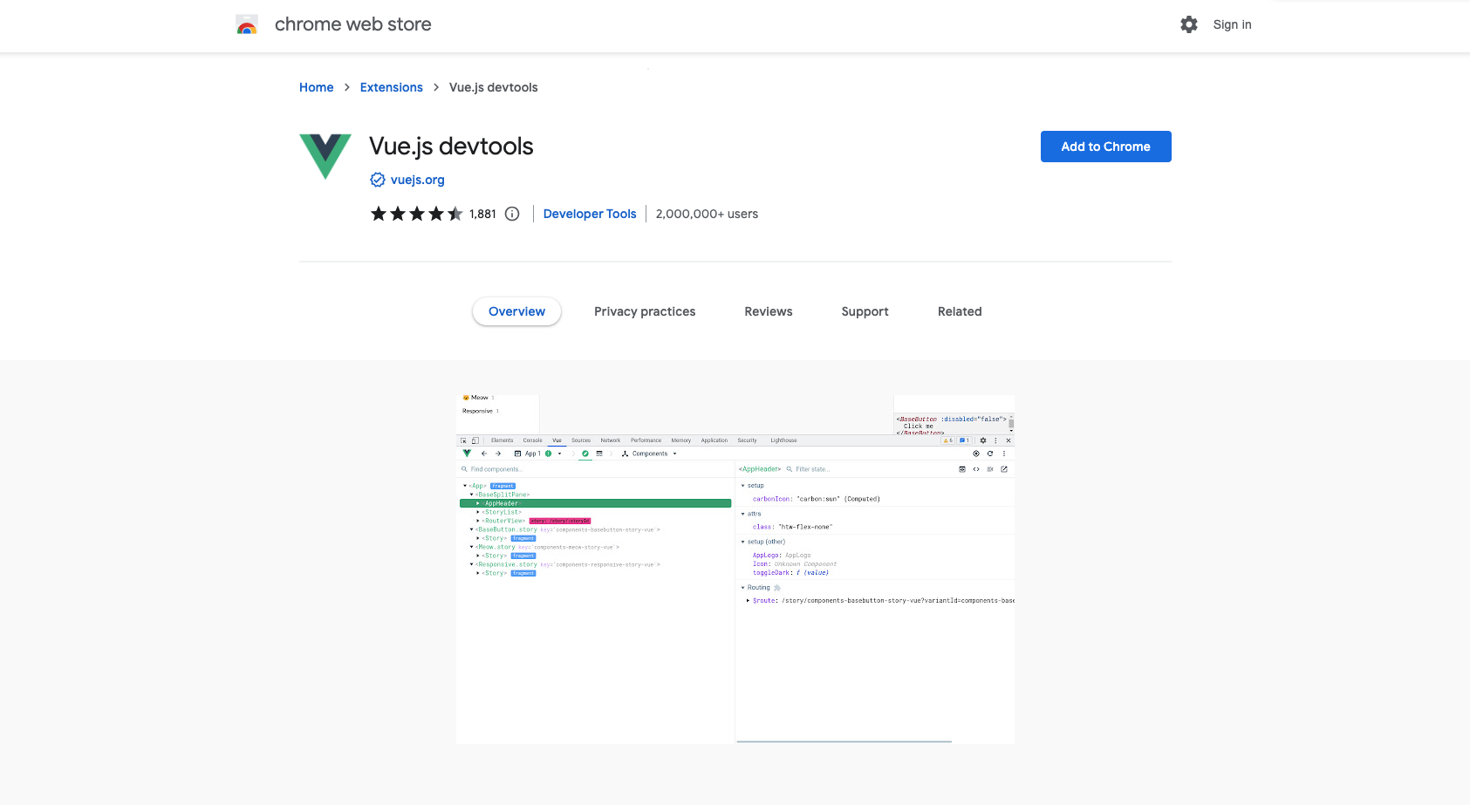Open the Reviews tab
1470x812 pixels.
coord(768,311)
